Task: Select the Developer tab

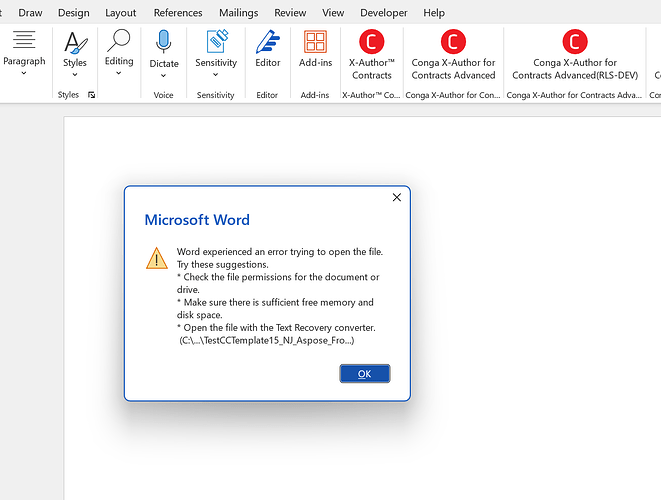Action: [x=384, y=13]
